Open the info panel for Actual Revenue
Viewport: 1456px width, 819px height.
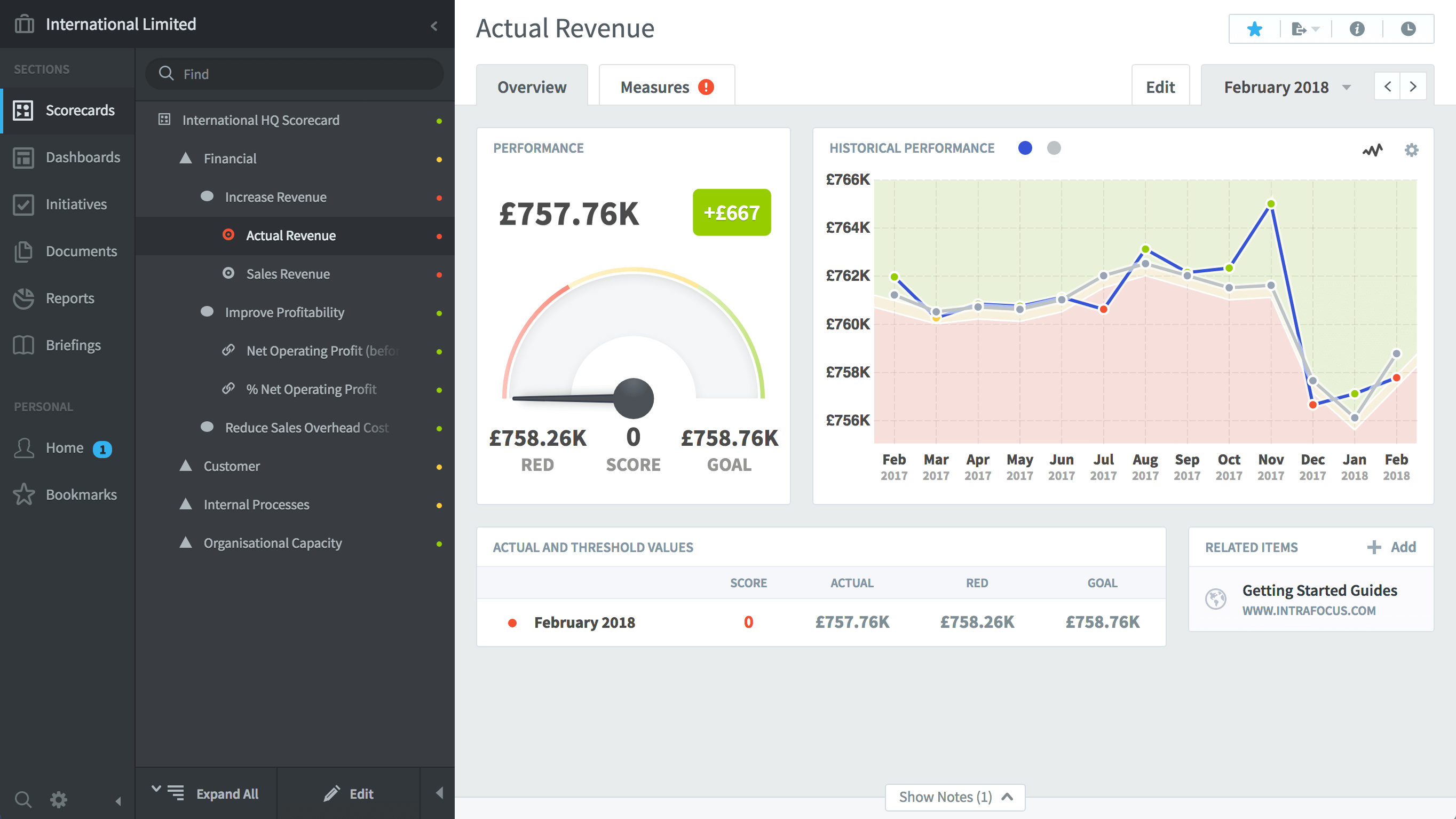point(1357,29)
